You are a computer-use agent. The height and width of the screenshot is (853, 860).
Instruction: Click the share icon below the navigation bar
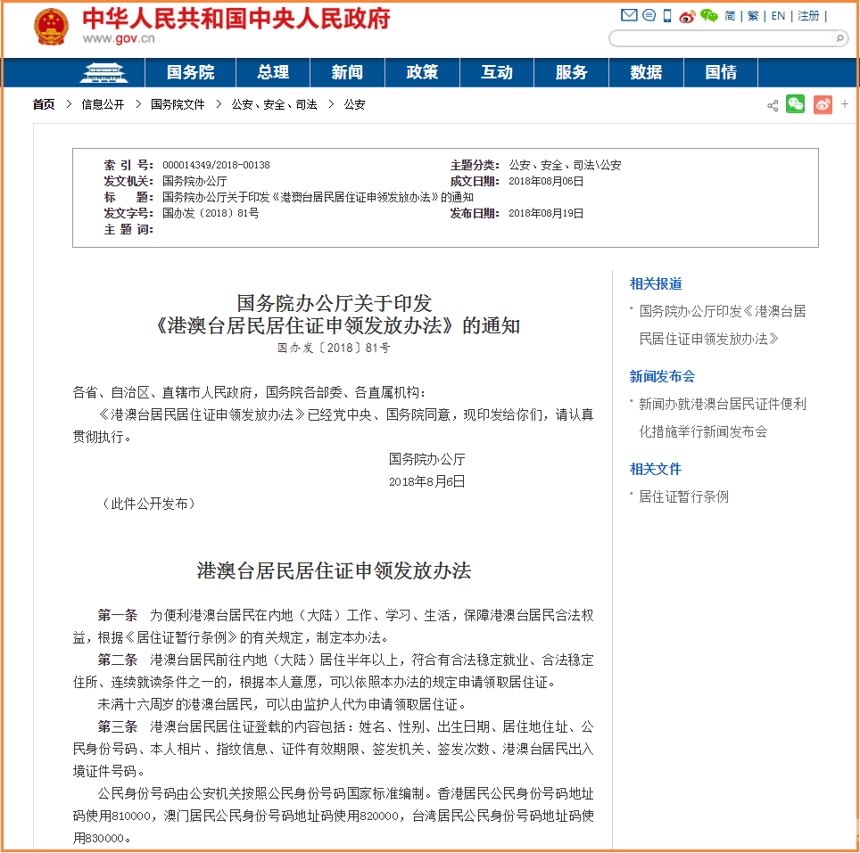(772, 105)
